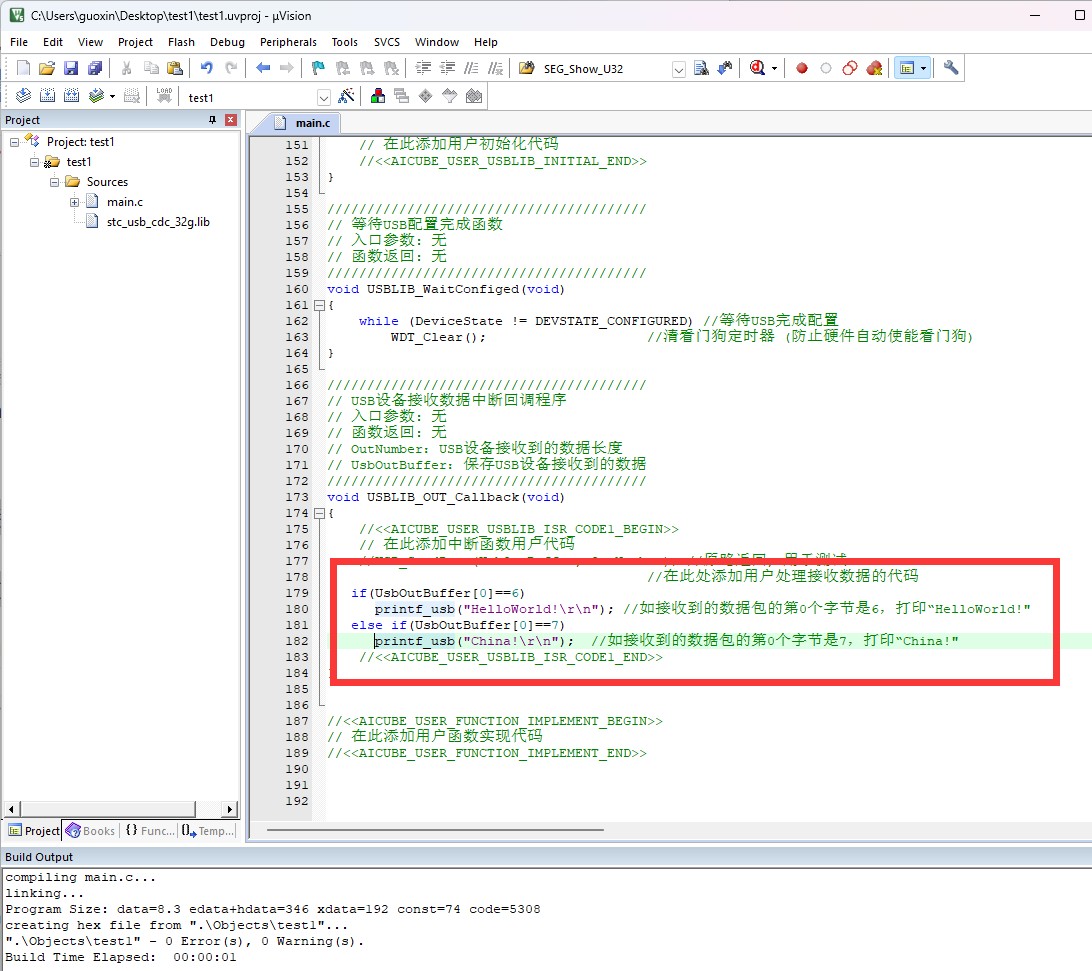Expand main.c node in project tree
The width and height of the screenshot is (1092, 971).
pyautogui.click(x=75, y=202)
